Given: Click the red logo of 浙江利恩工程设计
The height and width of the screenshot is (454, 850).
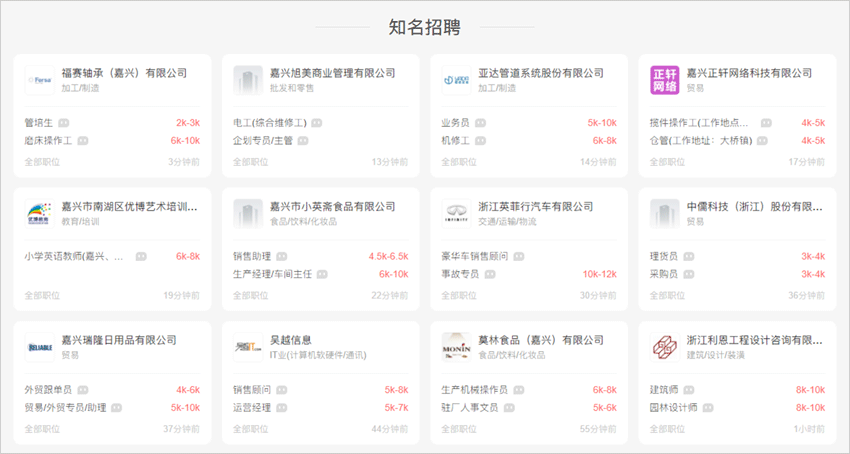Looking at the screenshot, I should point(664,347).
